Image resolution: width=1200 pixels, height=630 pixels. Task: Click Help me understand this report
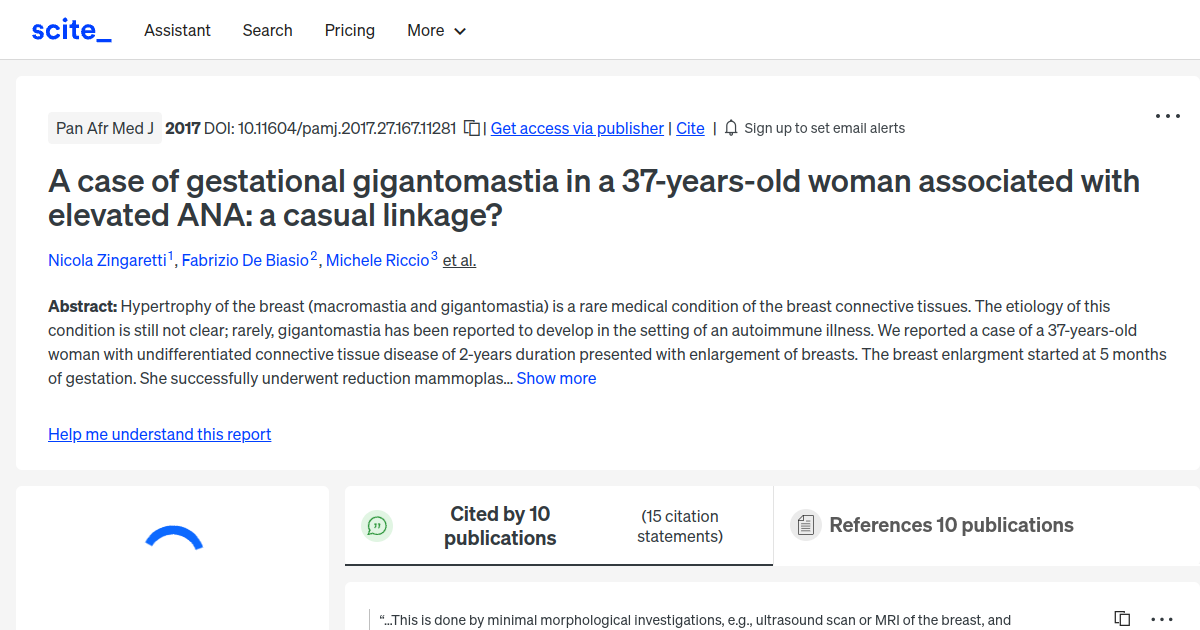[159, 434]
